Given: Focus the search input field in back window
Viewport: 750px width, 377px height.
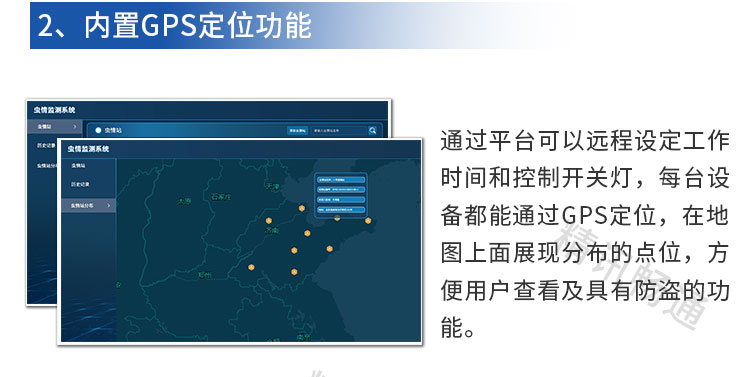Looking at the screenshot, I should point(339,130).
